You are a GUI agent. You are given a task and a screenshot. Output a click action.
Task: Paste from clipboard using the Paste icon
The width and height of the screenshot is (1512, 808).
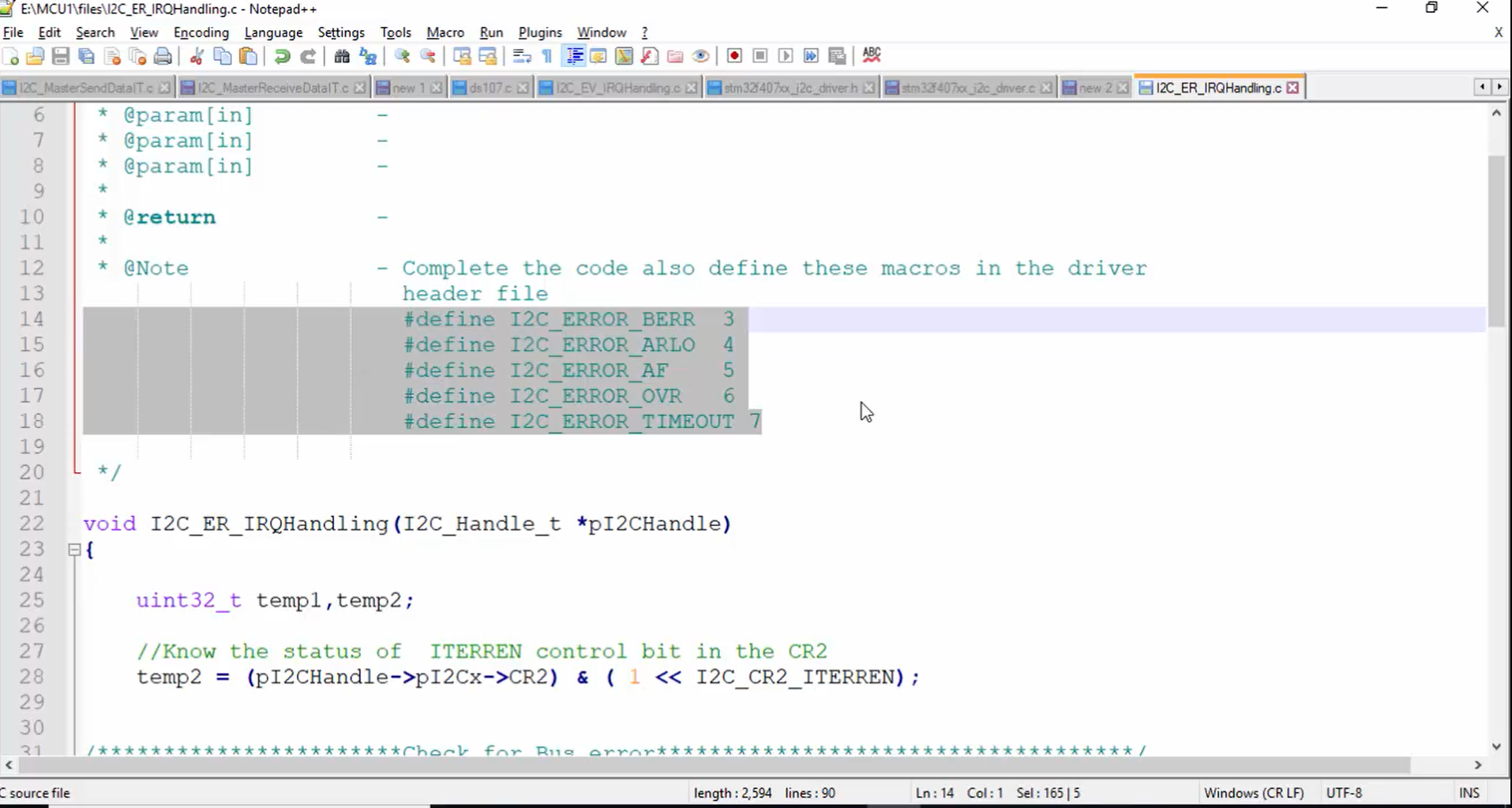(248, 56)
